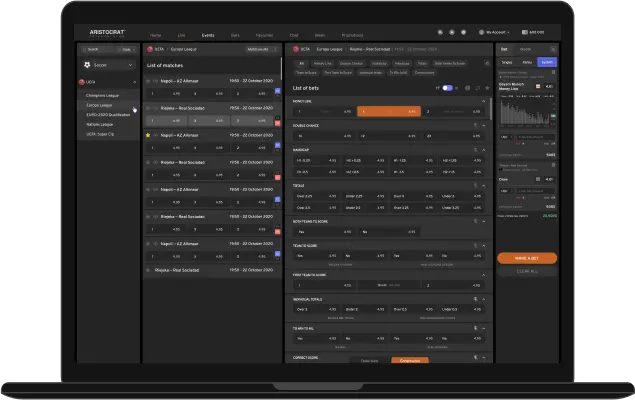Screen dimensions: 635x400
Task: Click UEFA logo in matches panel header
Action: tap(150, 49)
